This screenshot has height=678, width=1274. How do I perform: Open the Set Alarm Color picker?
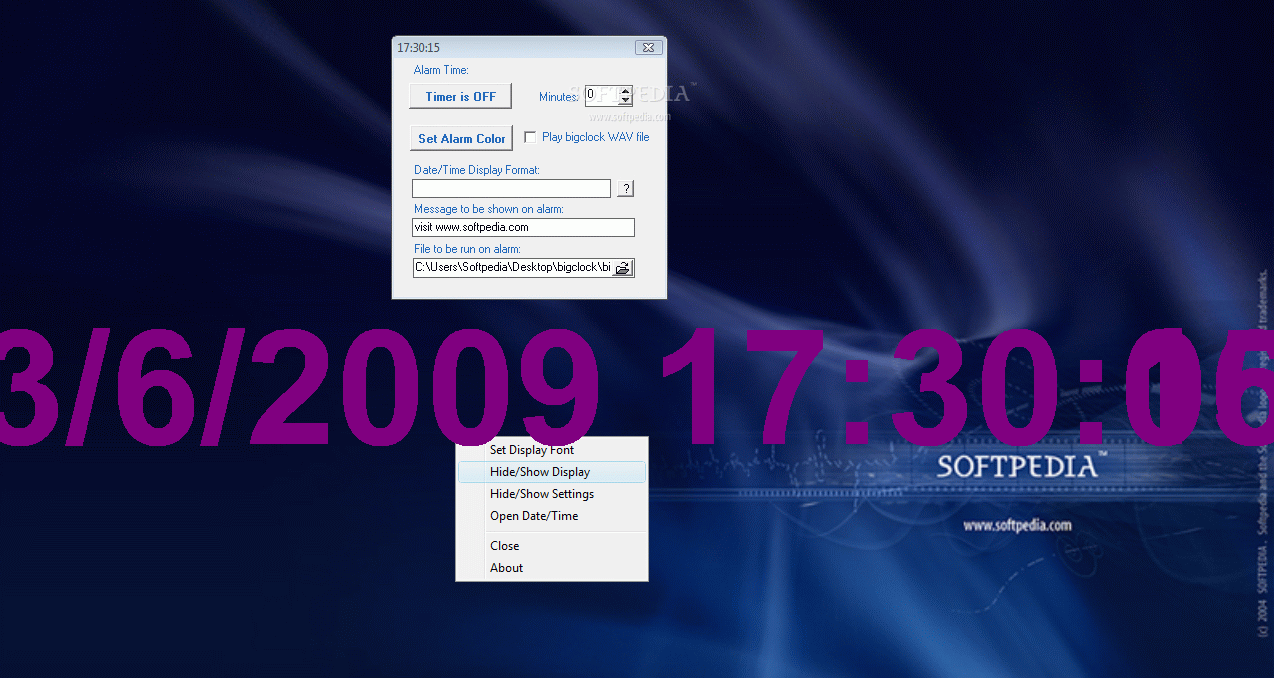click(x=461, y=138)
